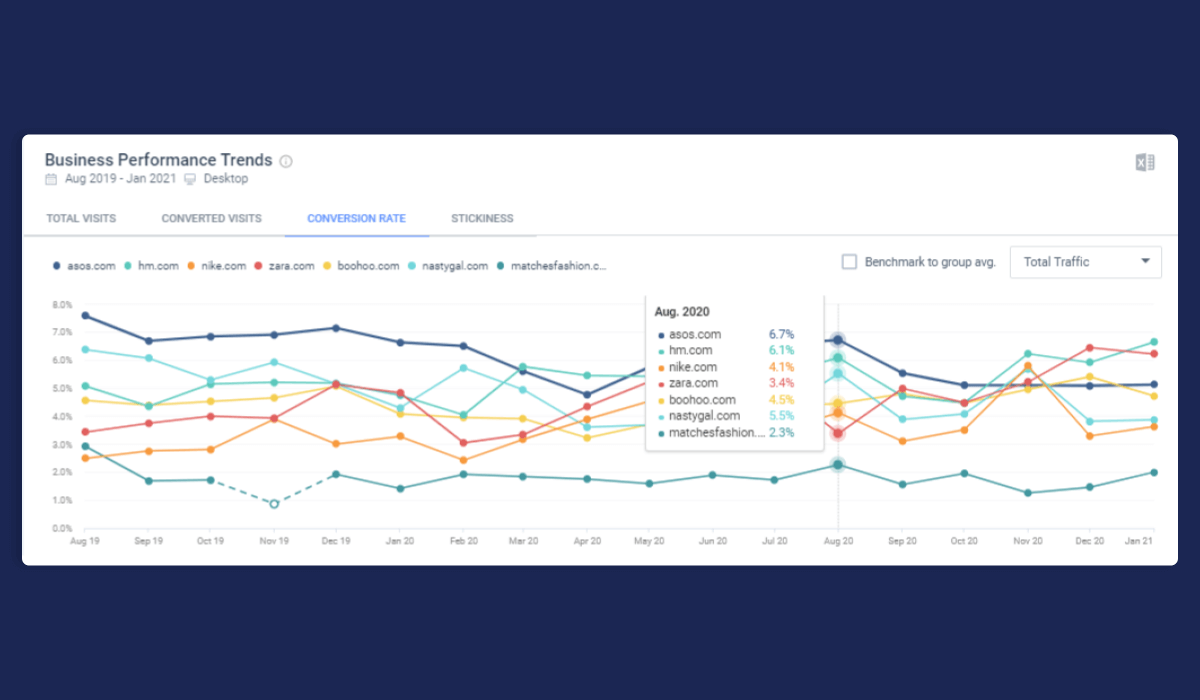Click the zara.com legend color dot
Viewport: 1200px width, 700px height.
pyautogui.click(x=259, y=266)
